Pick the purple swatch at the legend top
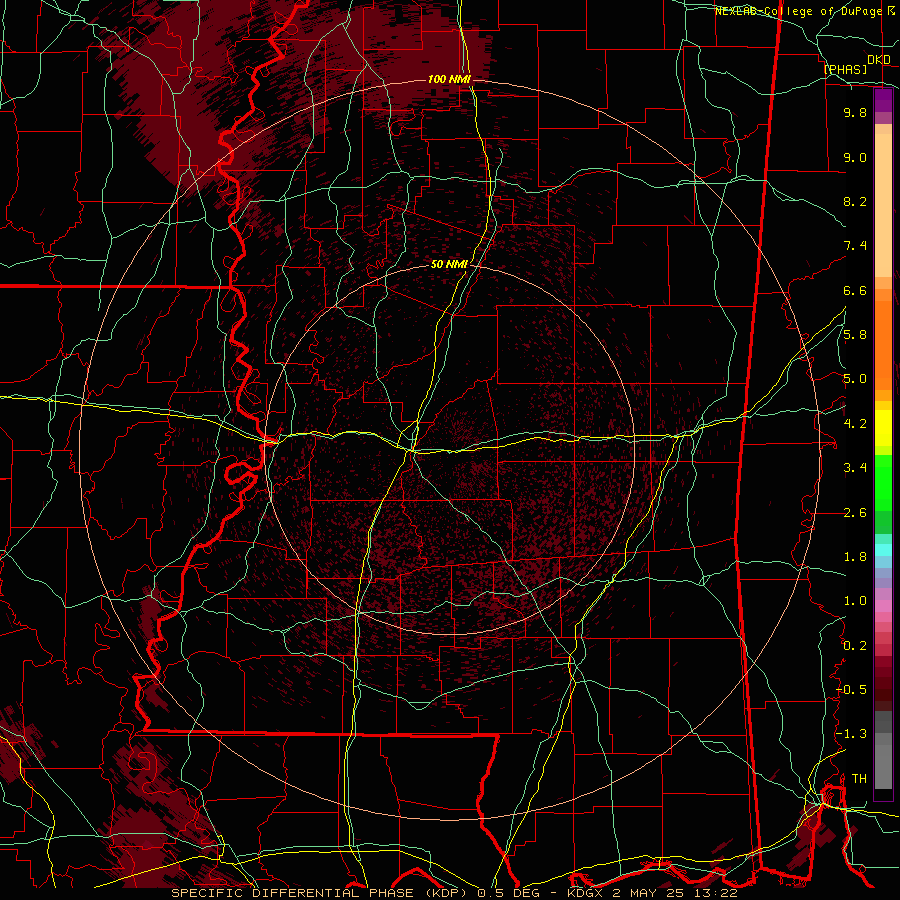 tap(883, 100)
